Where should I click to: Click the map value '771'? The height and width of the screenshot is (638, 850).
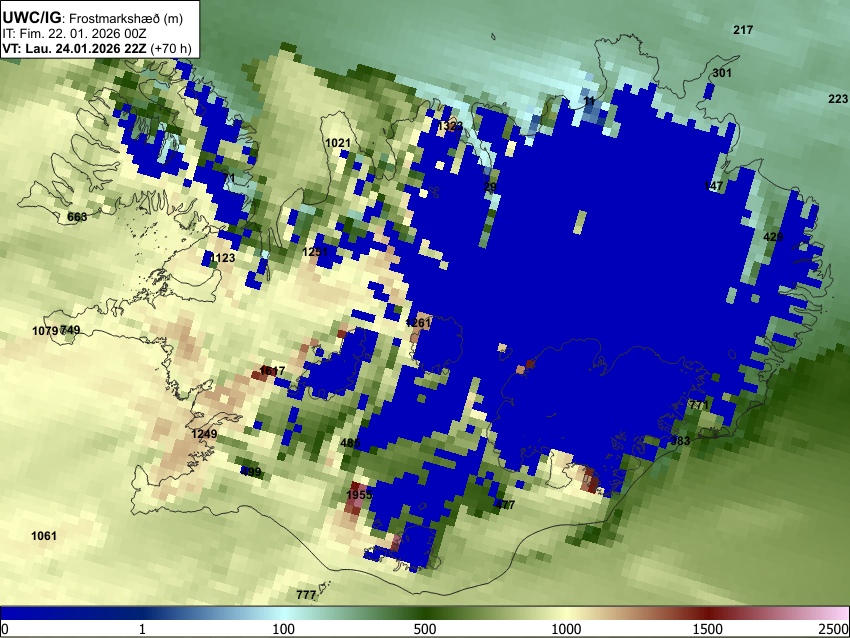point(699,405)
